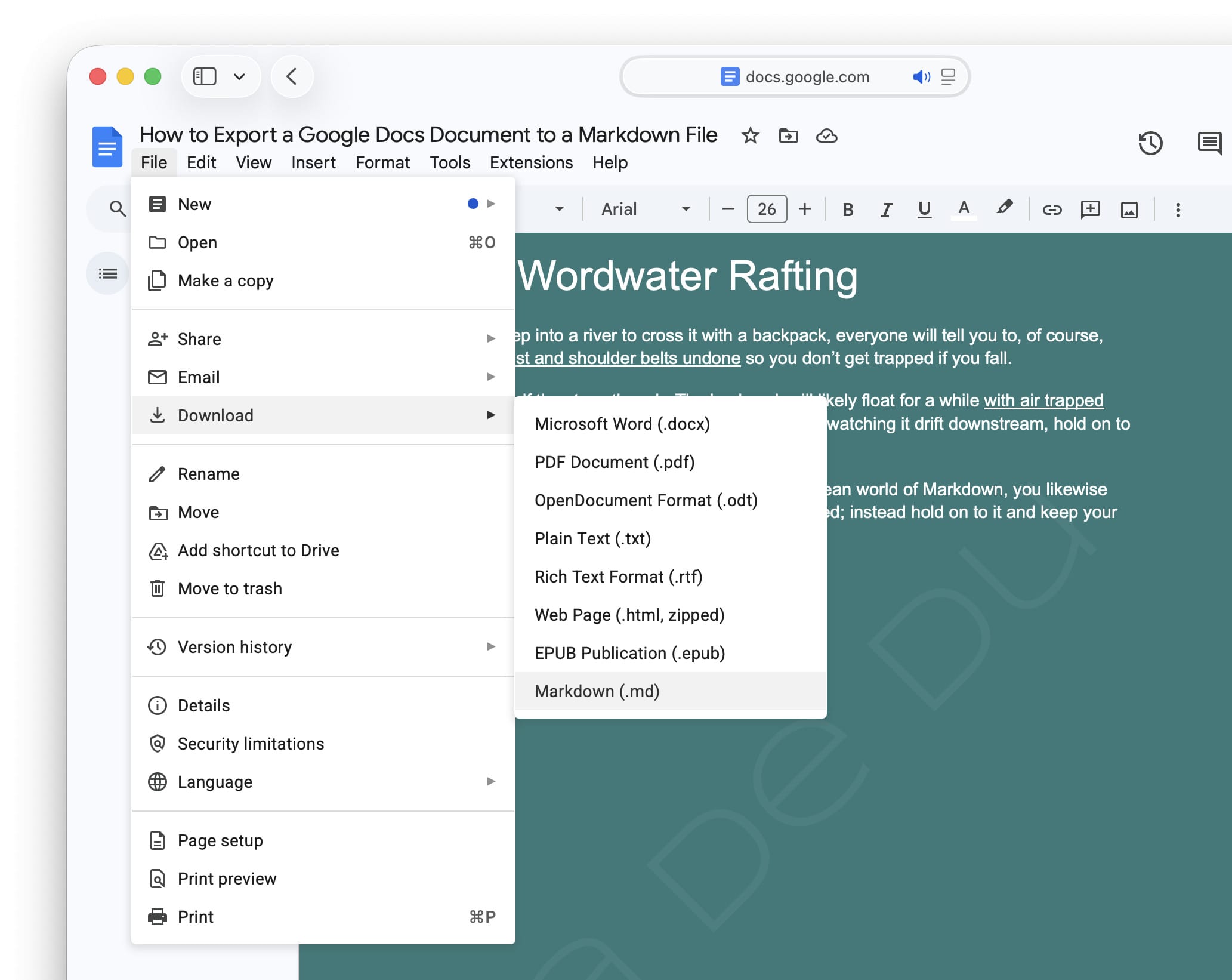
Task: Toggle Italic formatting
Action: pos(886,209)
